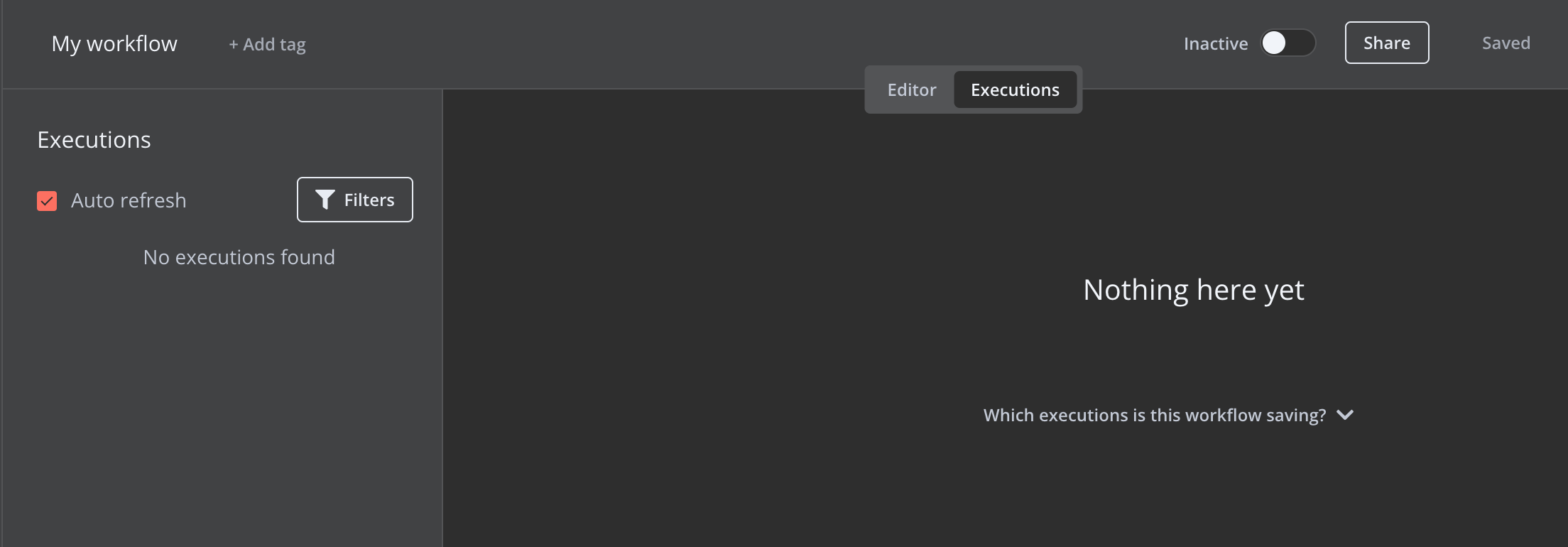The width and height of the screenshot is (1568, 547).
Task: Click the funnel icon in Filters
Action: pos(325,200)
